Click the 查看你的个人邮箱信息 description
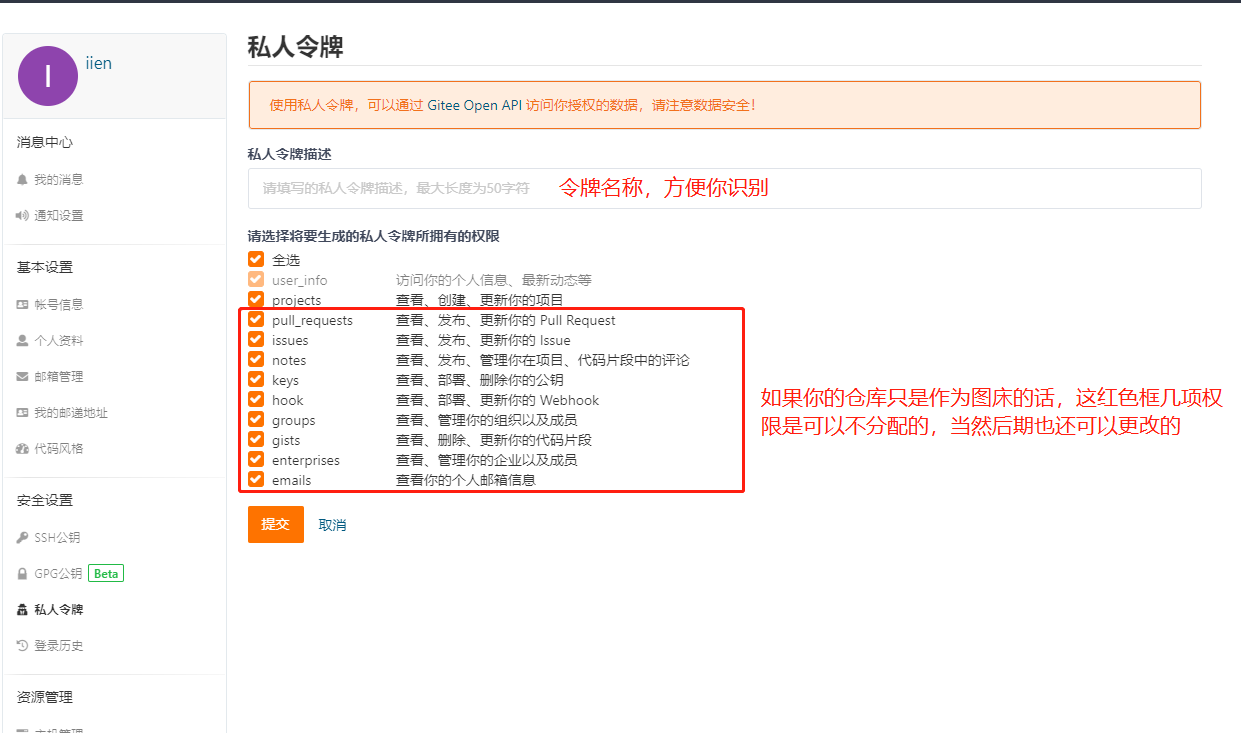This screenshot has height=733, width=1241. [x=466, y=480]
